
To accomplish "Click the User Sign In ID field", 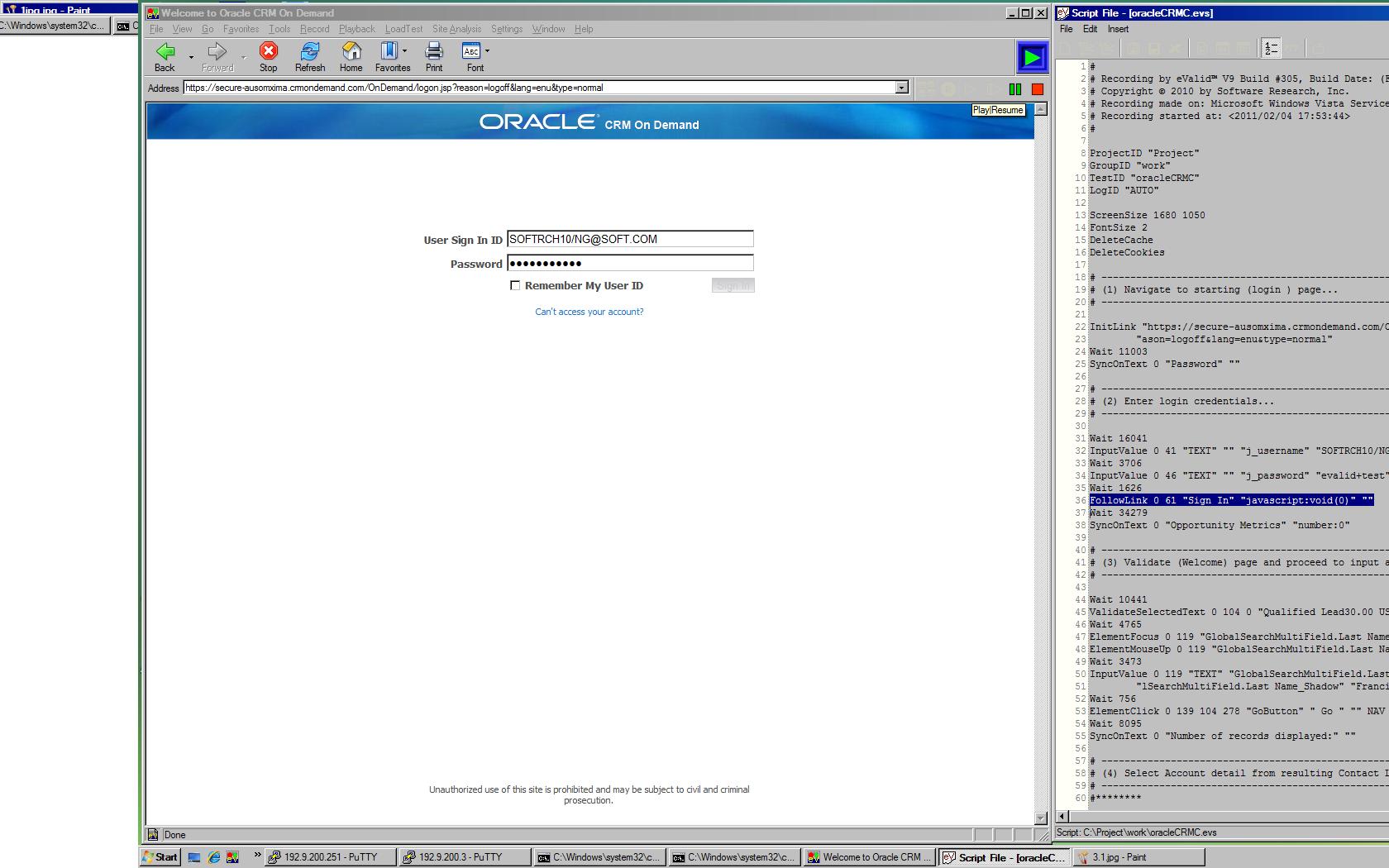I will 630,239.
